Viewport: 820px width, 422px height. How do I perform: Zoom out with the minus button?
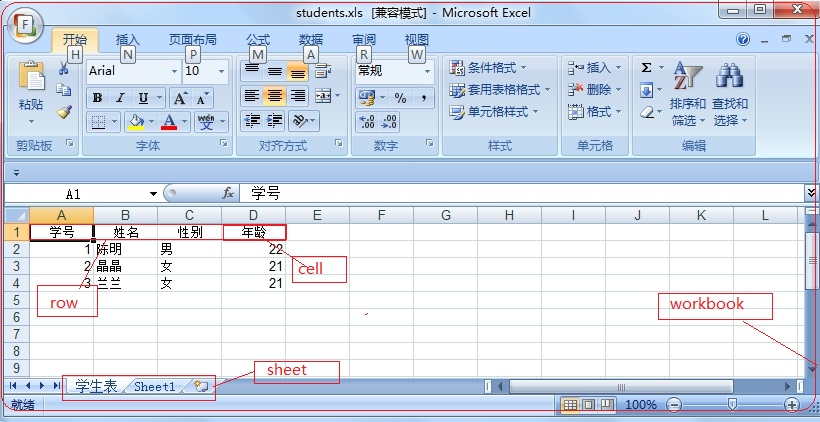[x=674, y=404]
